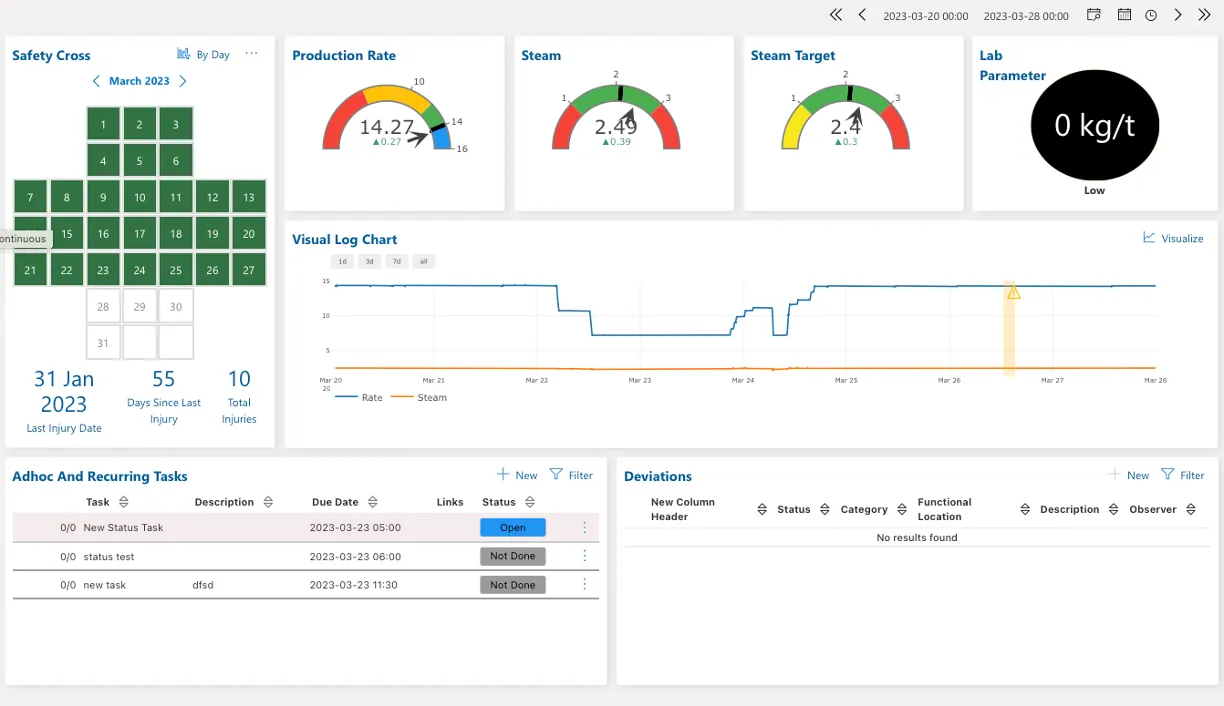Image resolution: width=1224 pixels, height=706 pixels.
Task: Show next month after March 2023
Action: 183,81
